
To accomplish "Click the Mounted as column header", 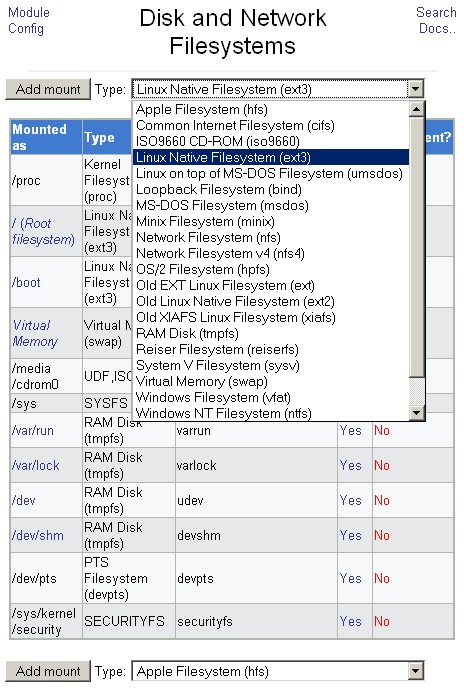I will (46, 137).
